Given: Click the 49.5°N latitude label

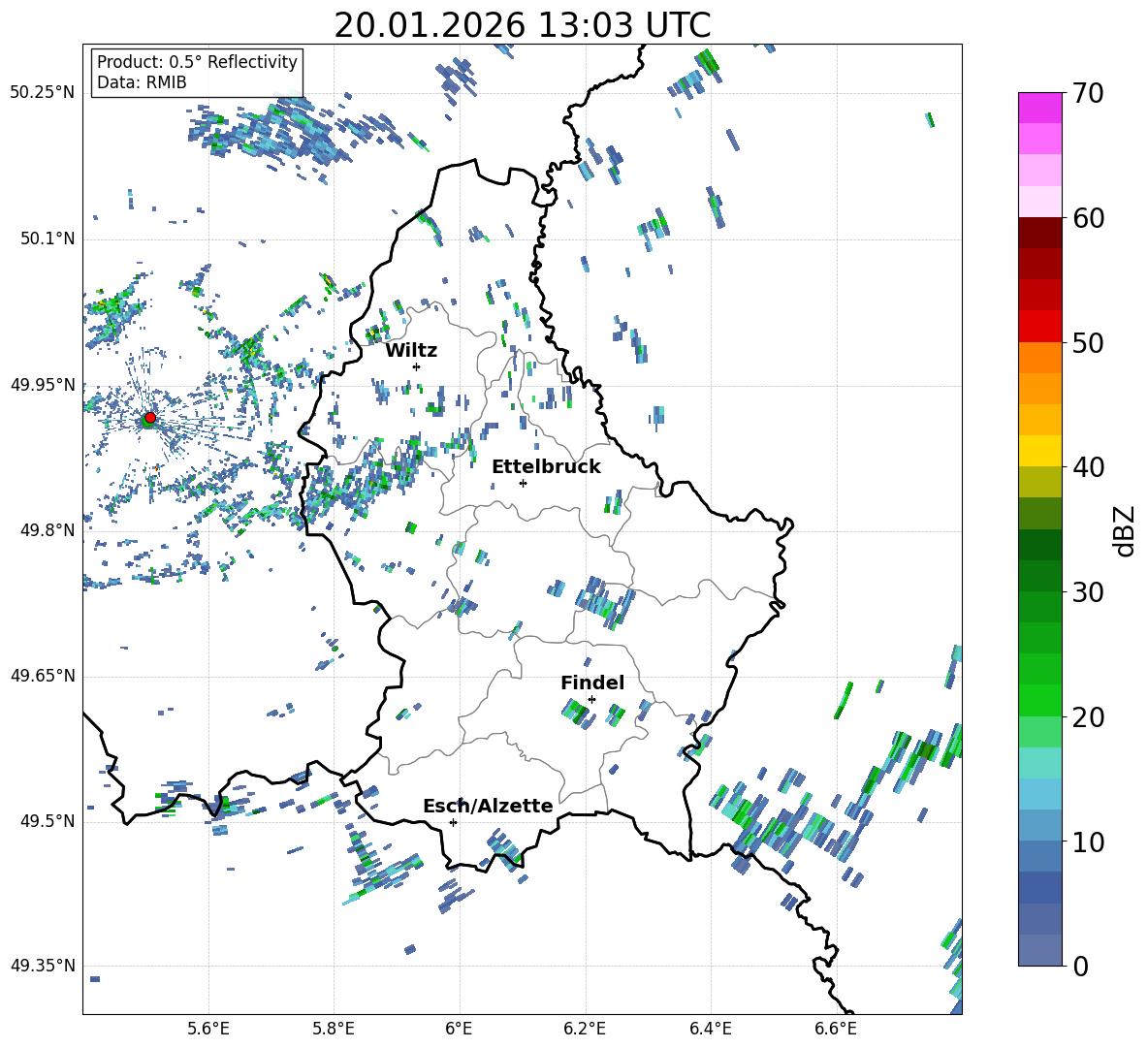Looking at the screenshot, I should coord(48,820).
